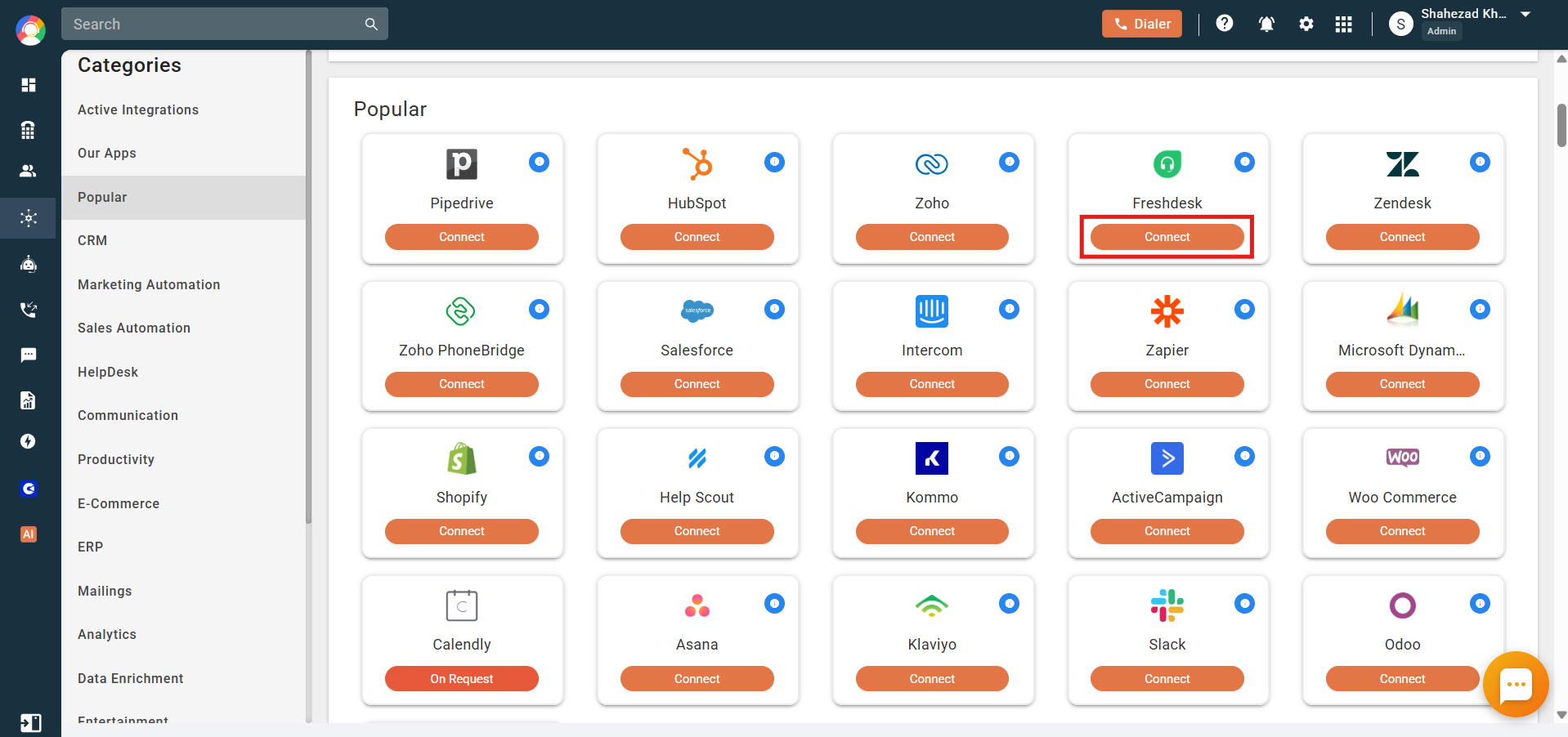The height and width of the screenshot is (737, 1568).
Task: Open the blue C app icon in sidebar
Action: pos(29,489)
